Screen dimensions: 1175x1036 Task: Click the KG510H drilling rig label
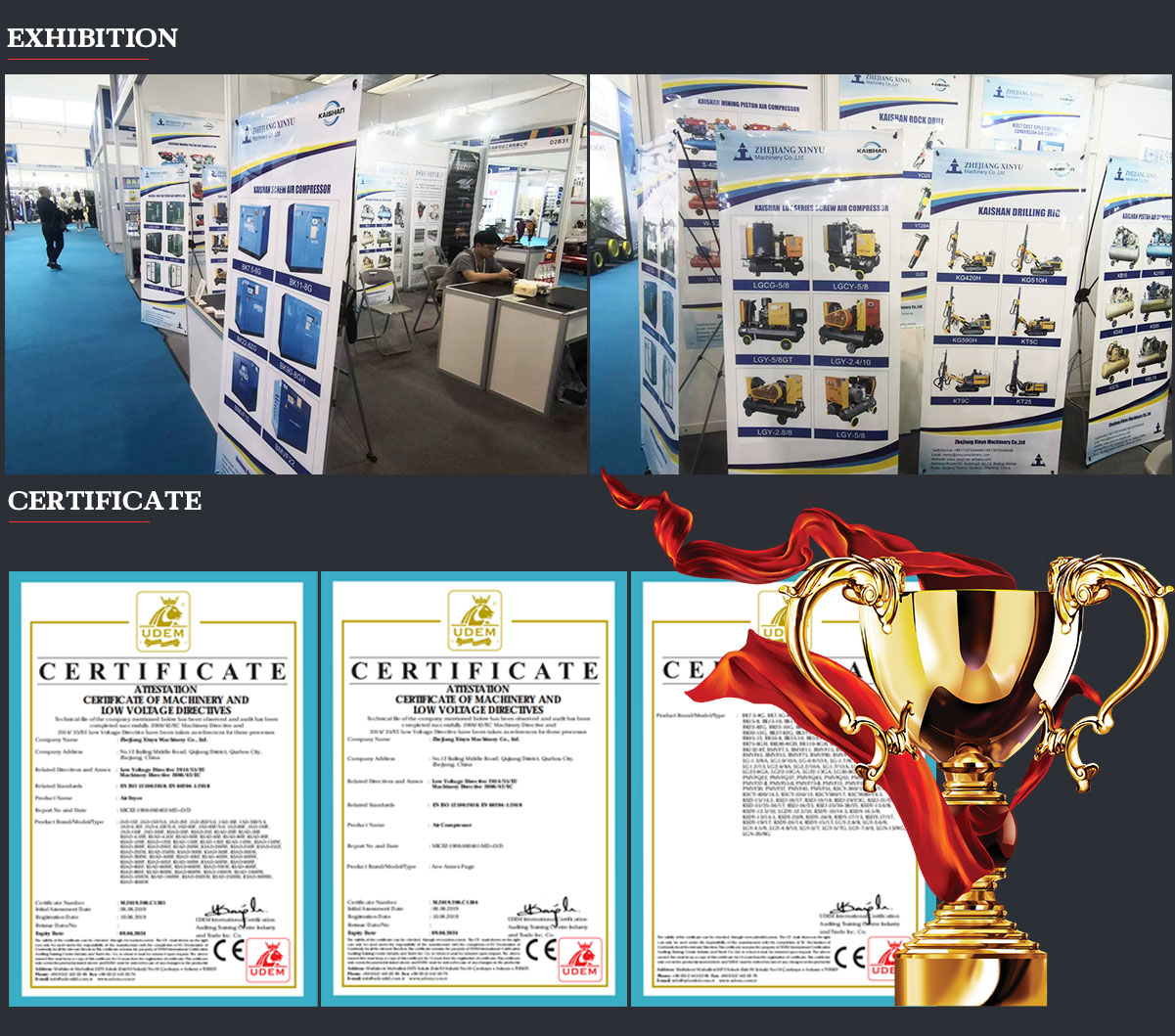[x=1035, y=280]
